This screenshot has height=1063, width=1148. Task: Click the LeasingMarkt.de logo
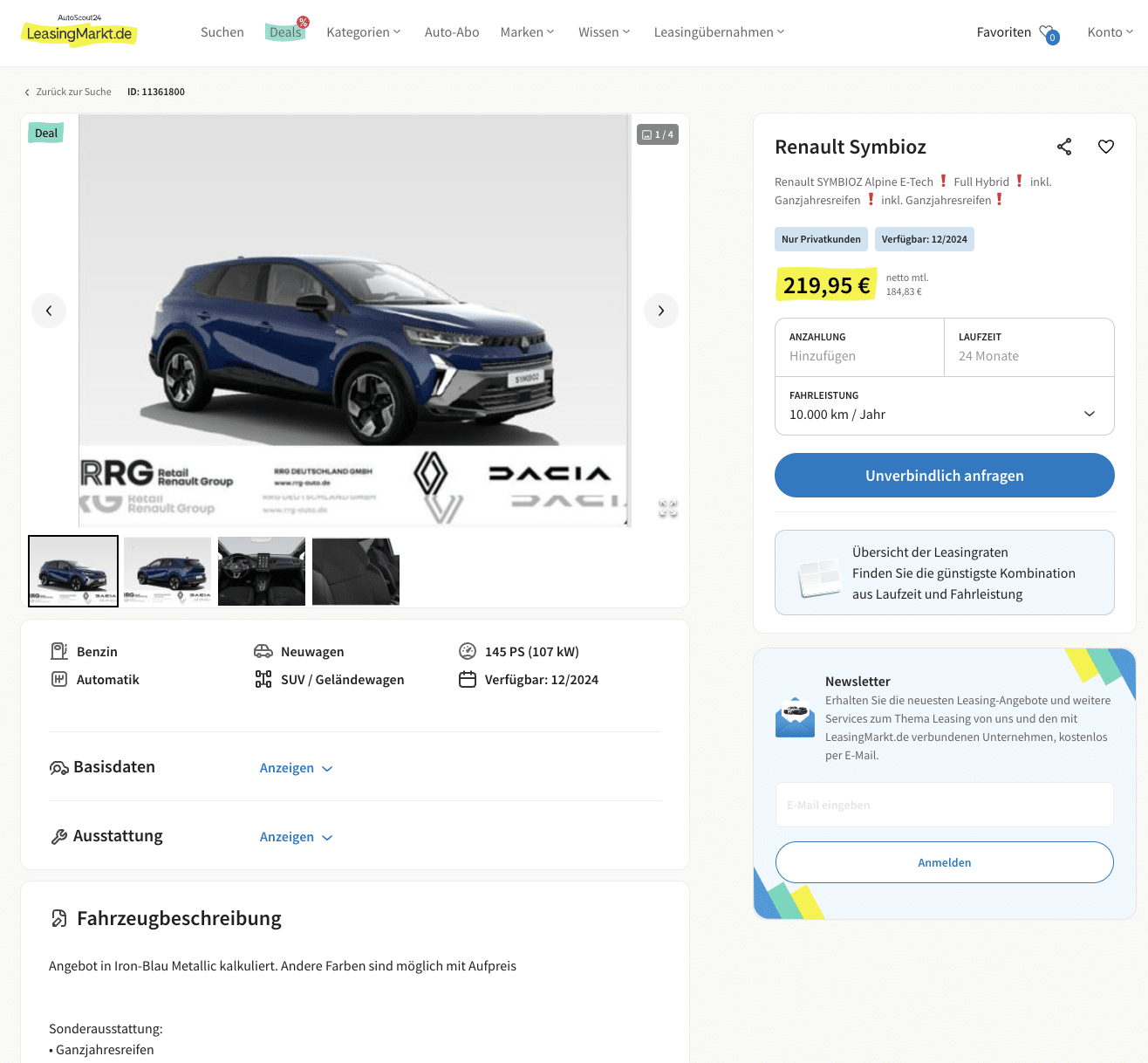(x=79, y=31)
